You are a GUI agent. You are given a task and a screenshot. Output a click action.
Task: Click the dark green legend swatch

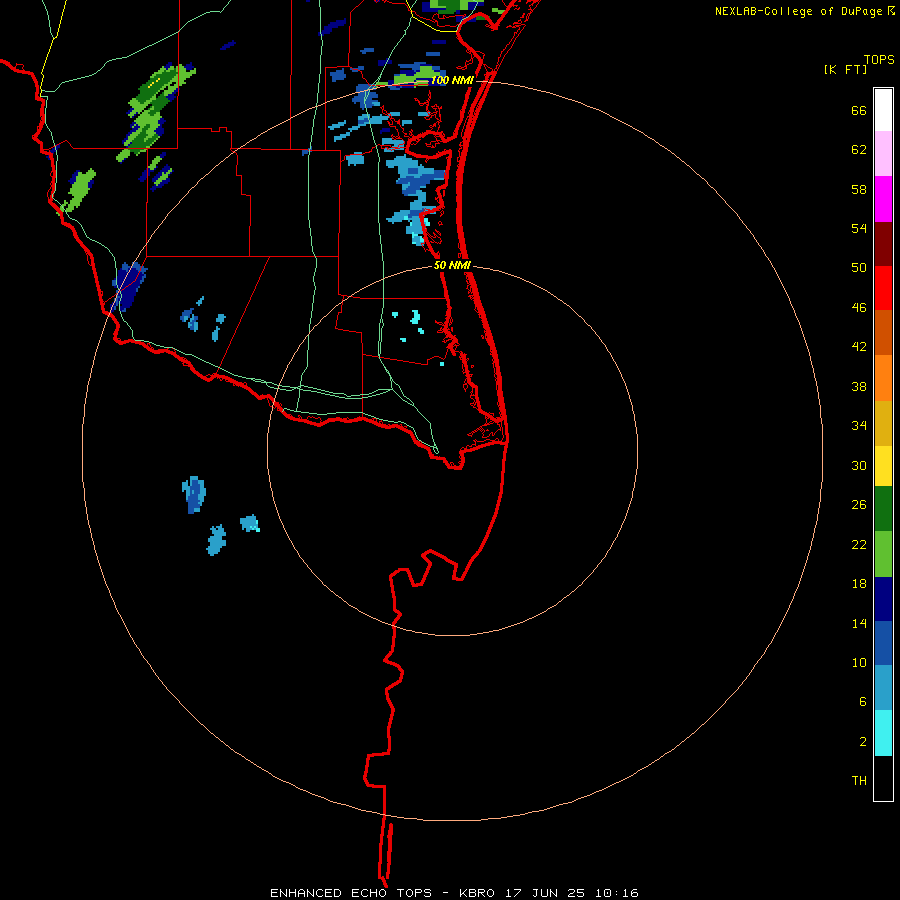coord(883,509)
